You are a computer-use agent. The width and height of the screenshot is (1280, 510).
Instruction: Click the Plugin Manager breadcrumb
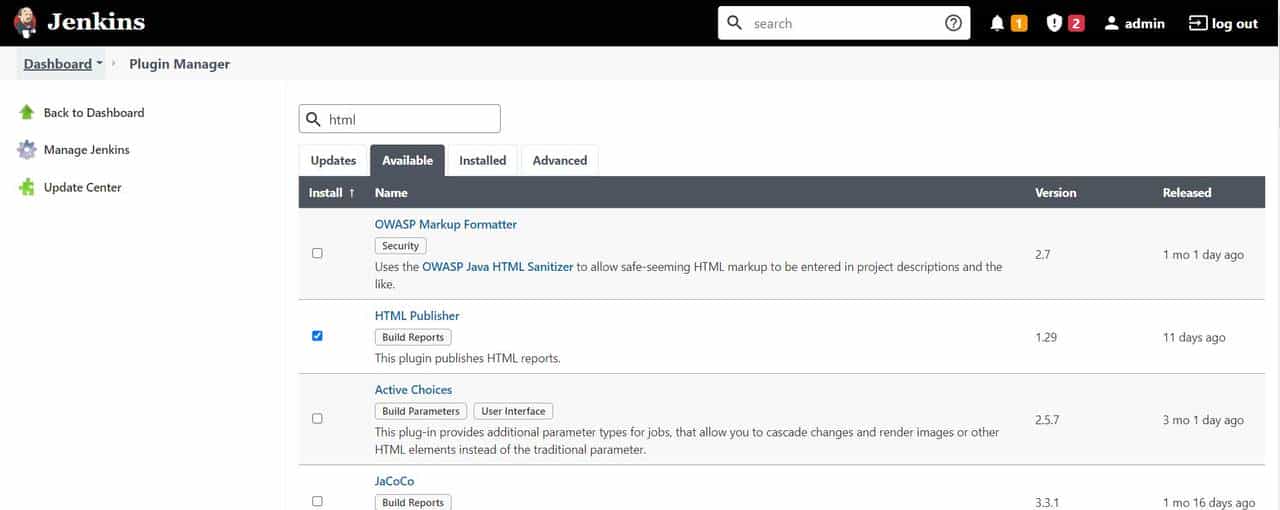pyautogui.click(x=180, y=64)
